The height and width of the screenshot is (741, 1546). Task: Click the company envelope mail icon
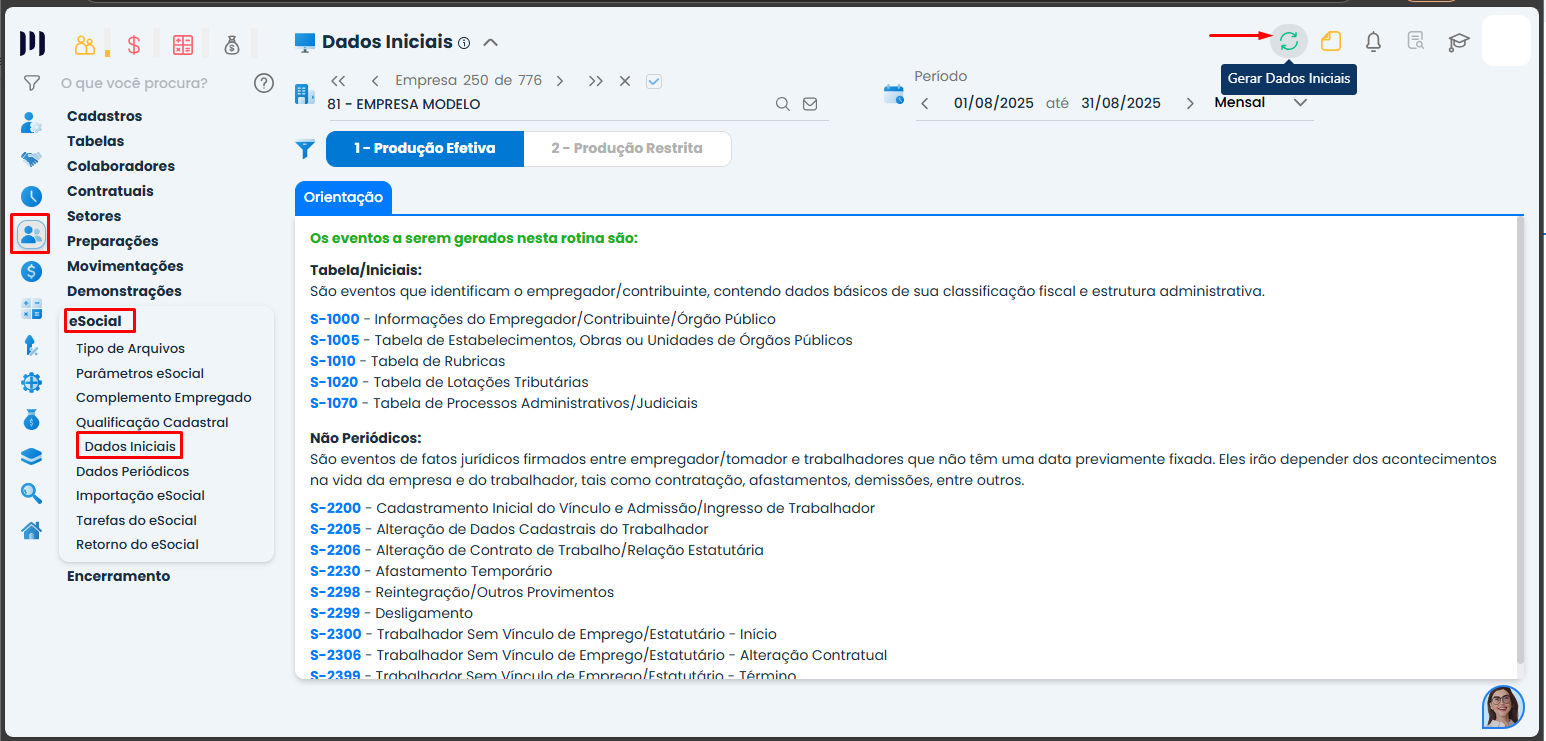click(x=810, y=104)
